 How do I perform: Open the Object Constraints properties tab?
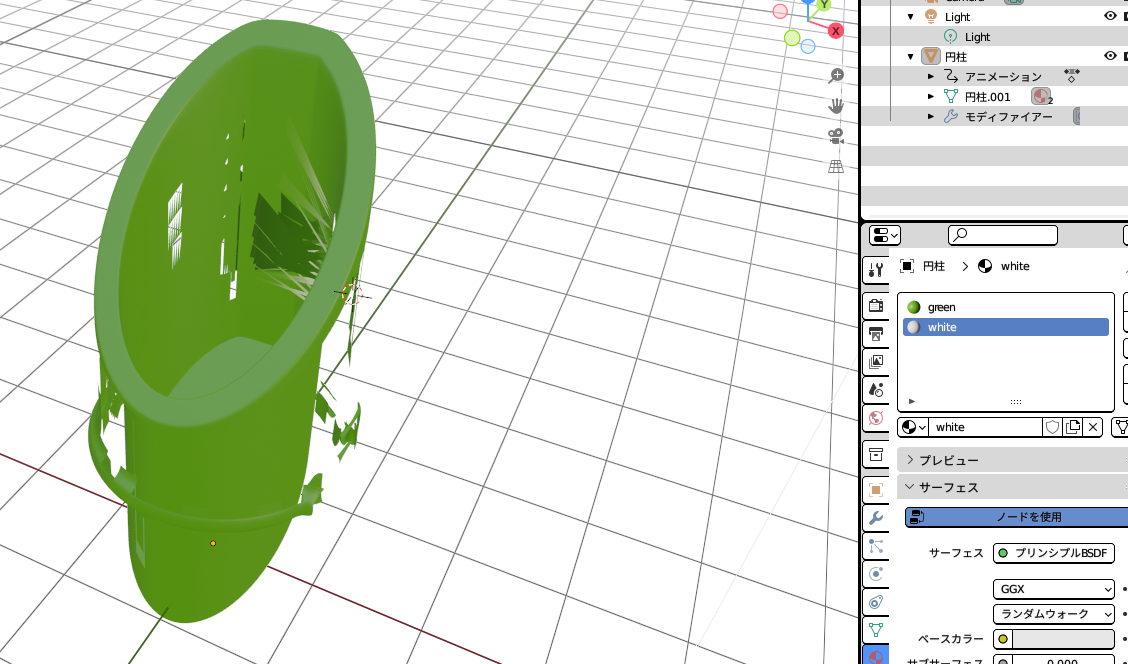pos(875,602)
